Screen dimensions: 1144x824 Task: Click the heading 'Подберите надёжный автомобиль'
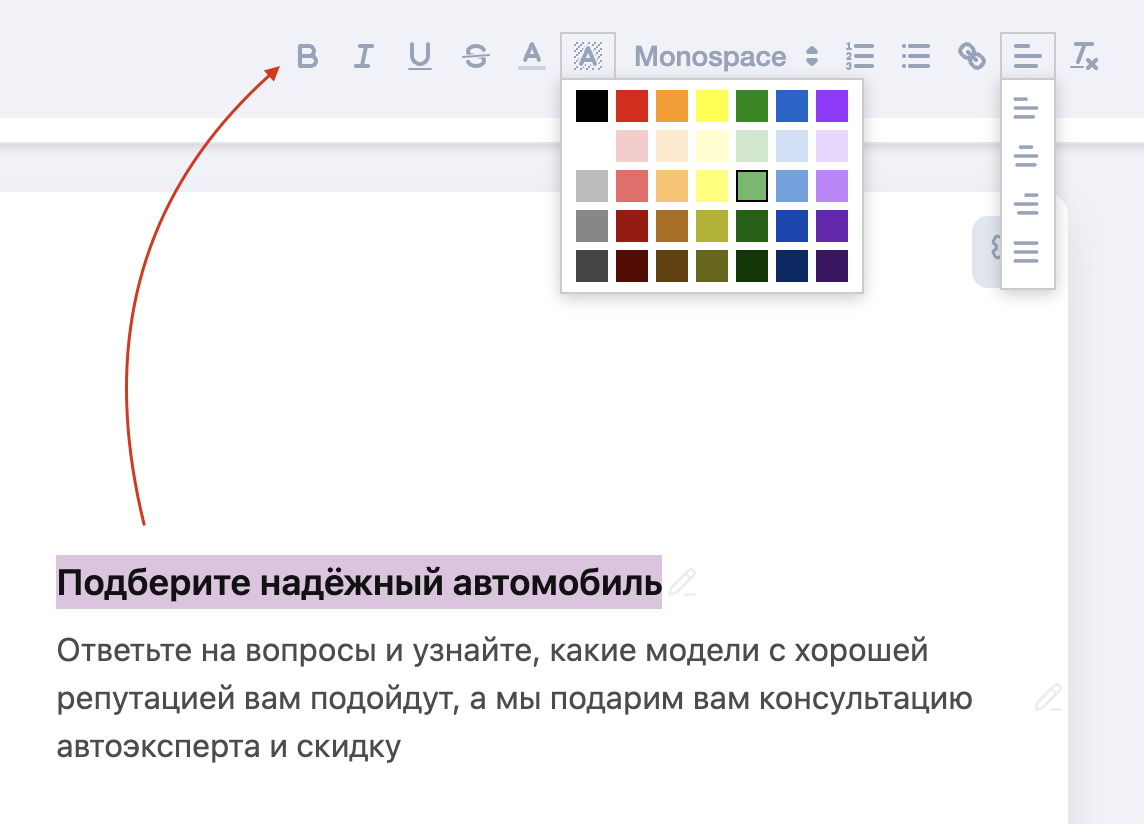[359, 582]
